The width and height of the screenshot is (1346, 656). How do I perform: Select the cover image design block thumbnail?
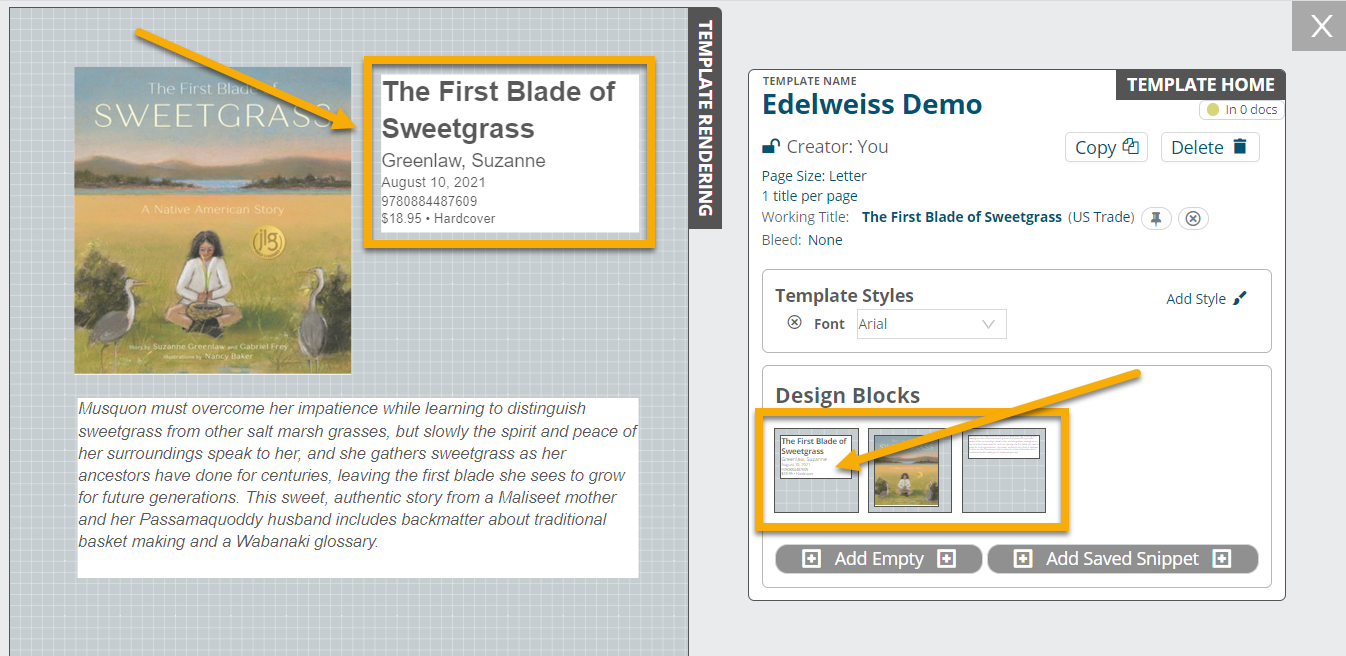[910, 470]
